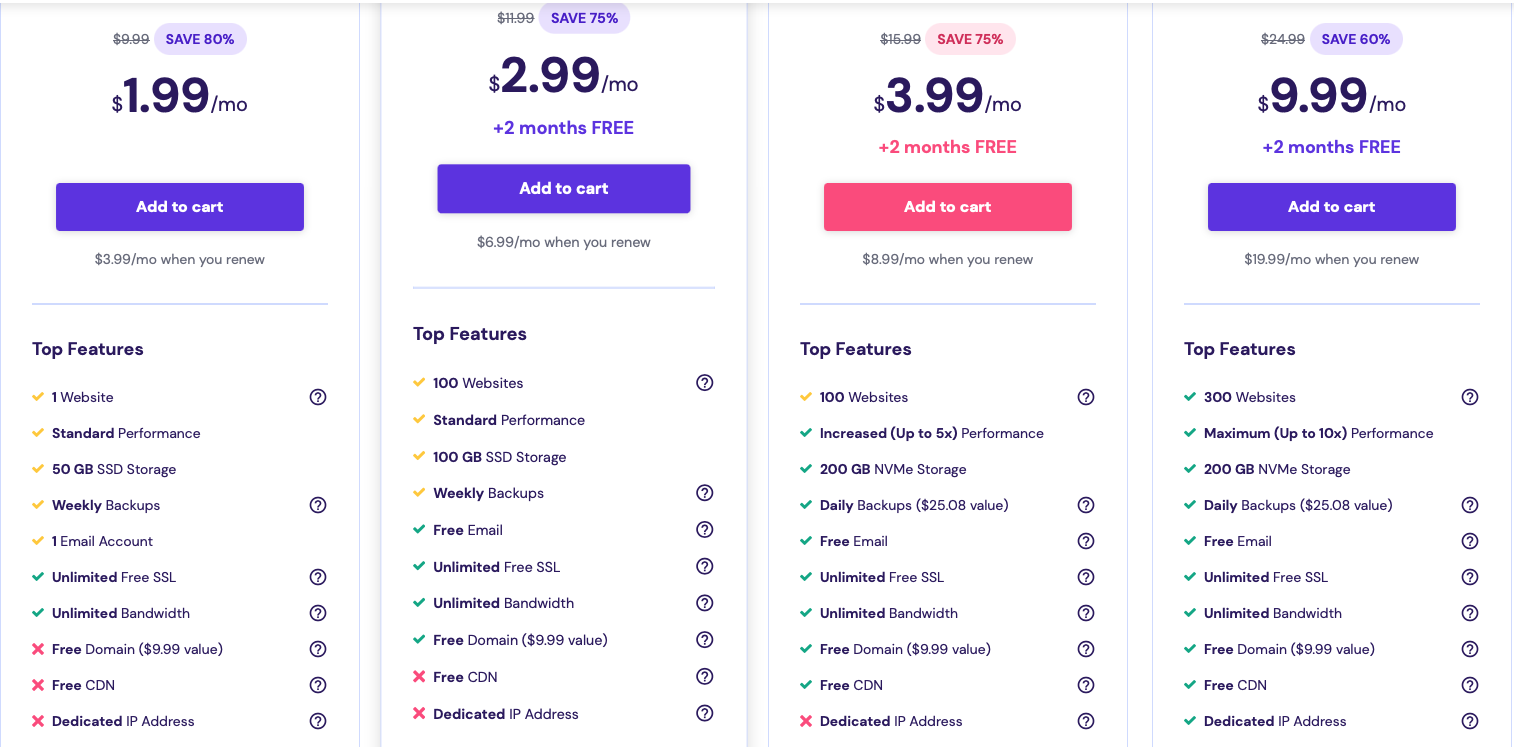This screenshot has height=747, width=1514.
Task: Click help icon for Unlimited Free SSL in $9.99 plan
Action: point(1470,577)
